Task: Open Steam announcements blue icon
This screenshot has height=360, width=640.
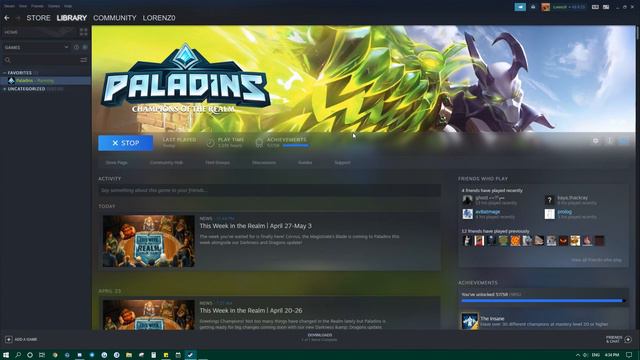Action: click(520, 7)
